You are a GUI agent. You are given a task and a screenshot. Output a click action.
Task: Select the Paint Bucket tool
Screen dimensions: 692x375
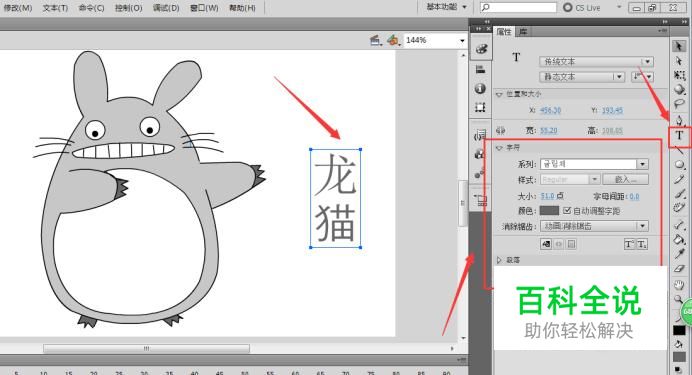pos(679,240)
